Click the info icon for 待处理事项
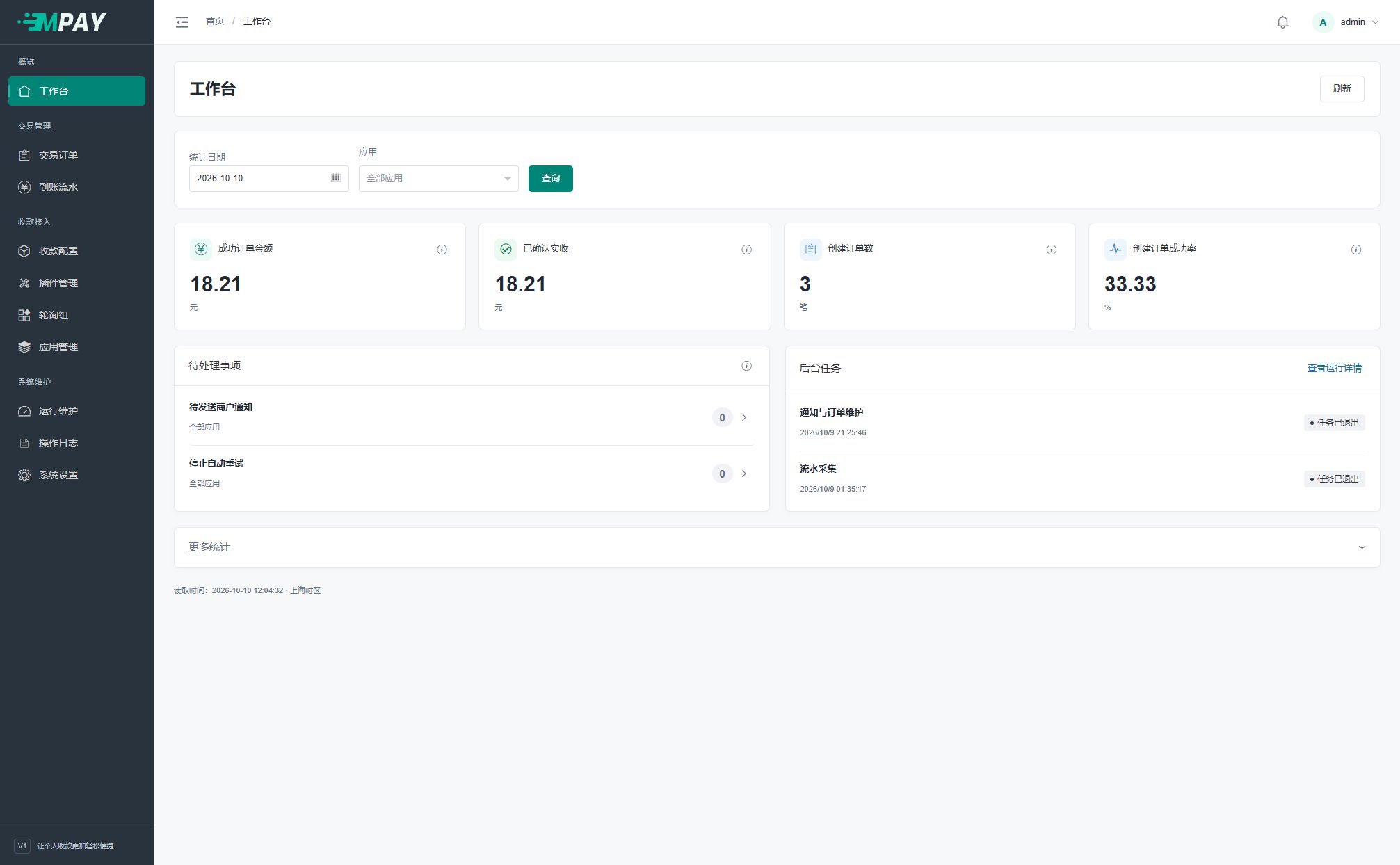Image resolution: width=1400 pixels, height=865 pixels. point(746,366)
